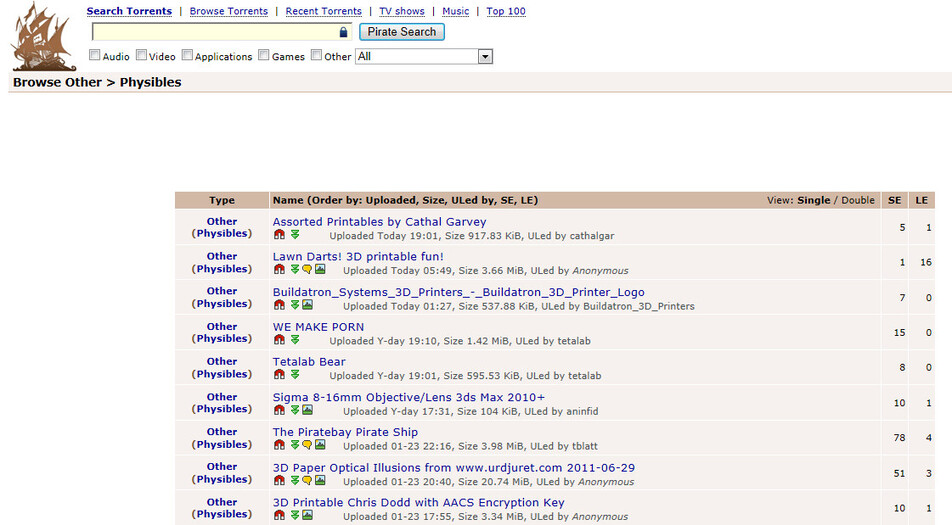Click magnet icon for Buildatron Systems torrent

(x=279, y=305)
